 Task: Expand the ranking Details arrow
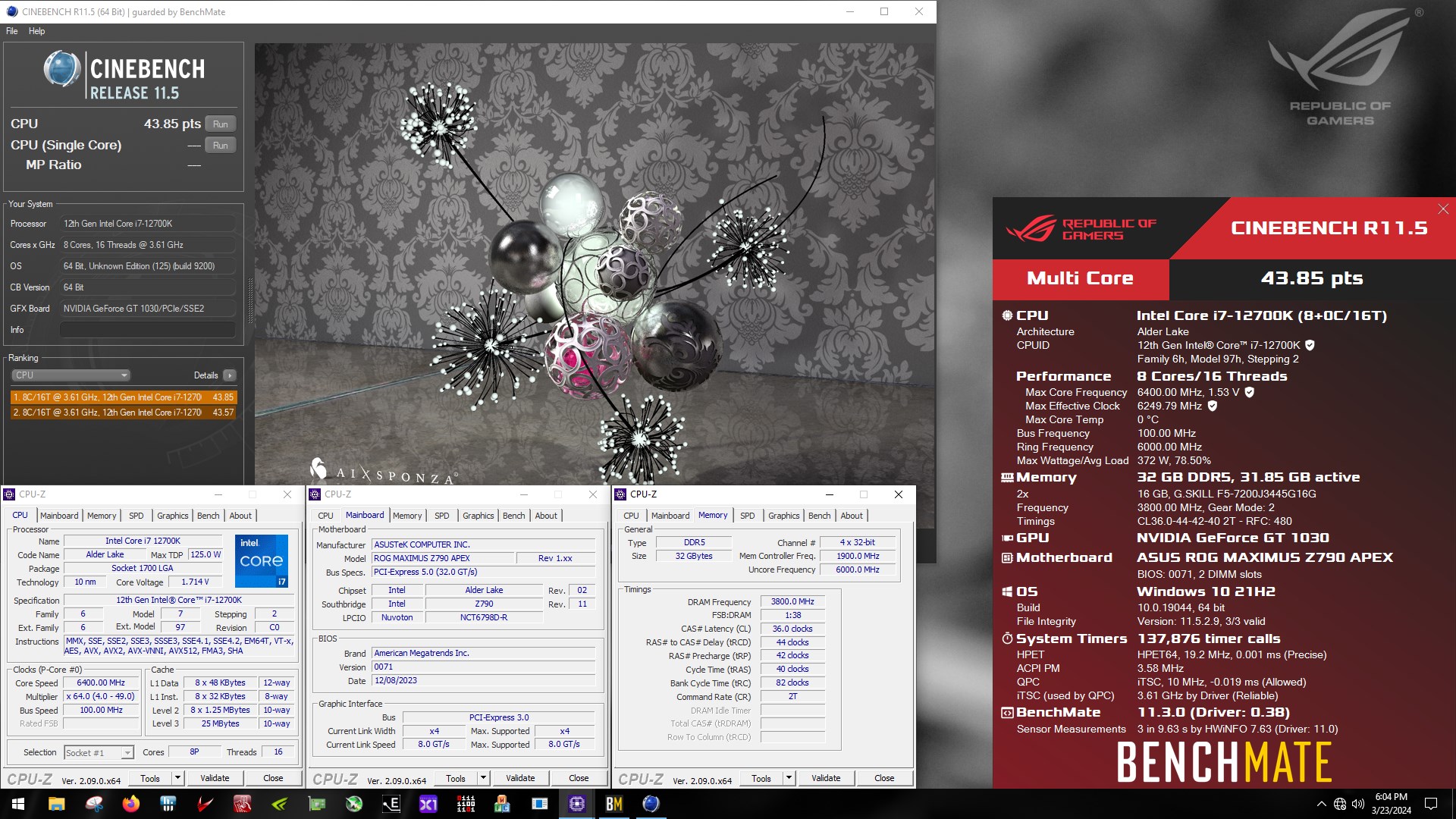pos(229,375)
